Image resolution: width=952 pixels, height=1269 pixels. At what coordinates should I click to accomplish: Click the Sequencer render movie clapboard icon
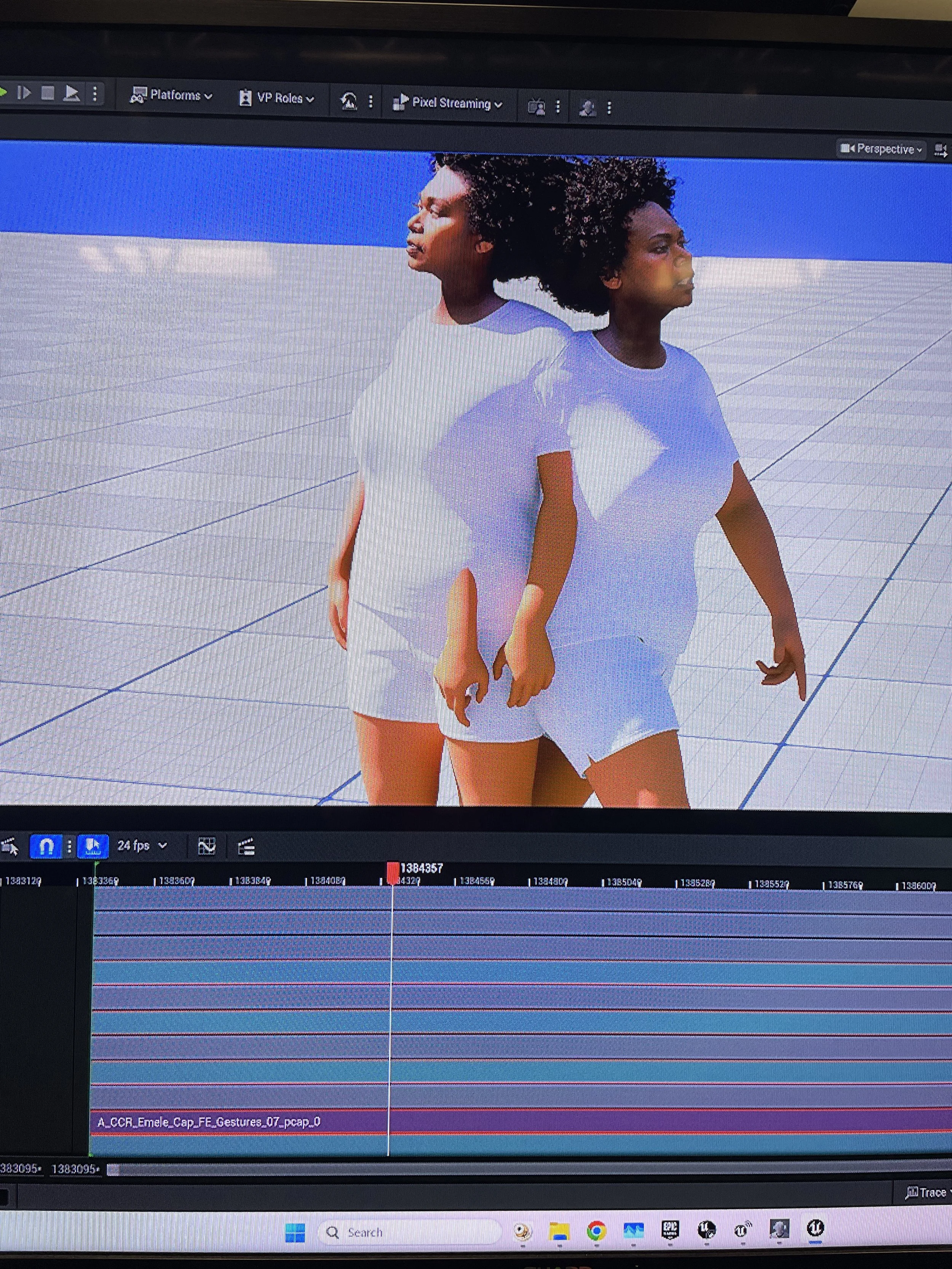(x=246, y=847)
